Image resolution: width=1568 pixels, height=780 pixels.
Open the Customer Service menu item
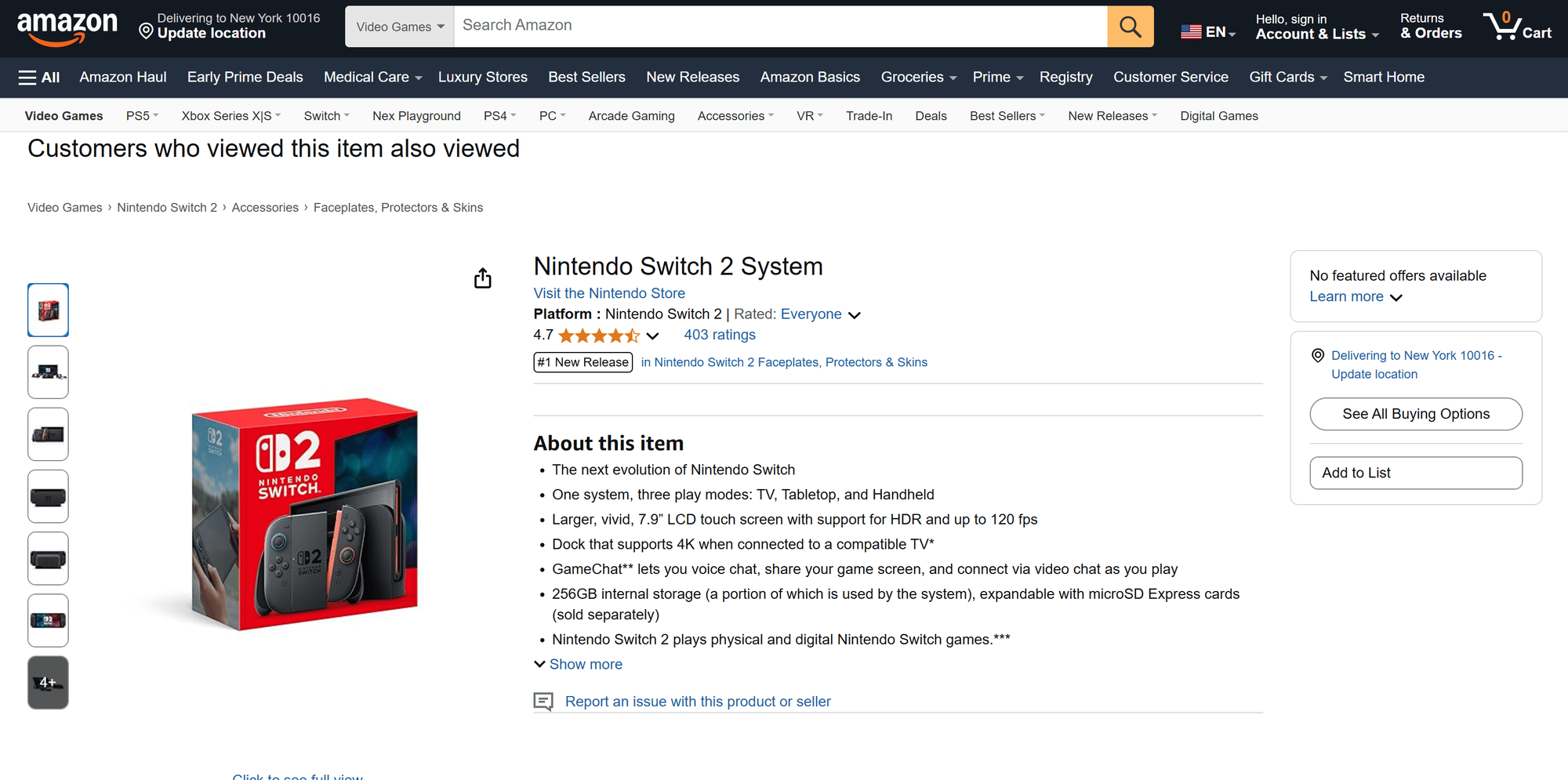(1171, 77)
